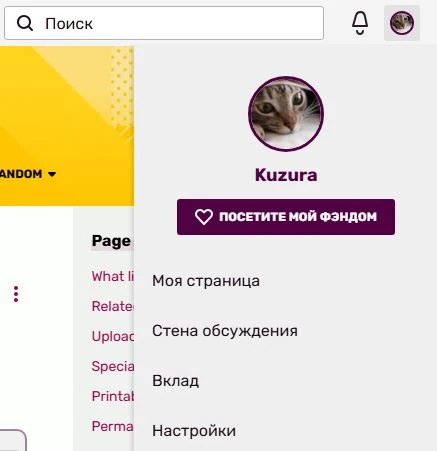
Task: Click the Permanent link item
Action: 113,426
